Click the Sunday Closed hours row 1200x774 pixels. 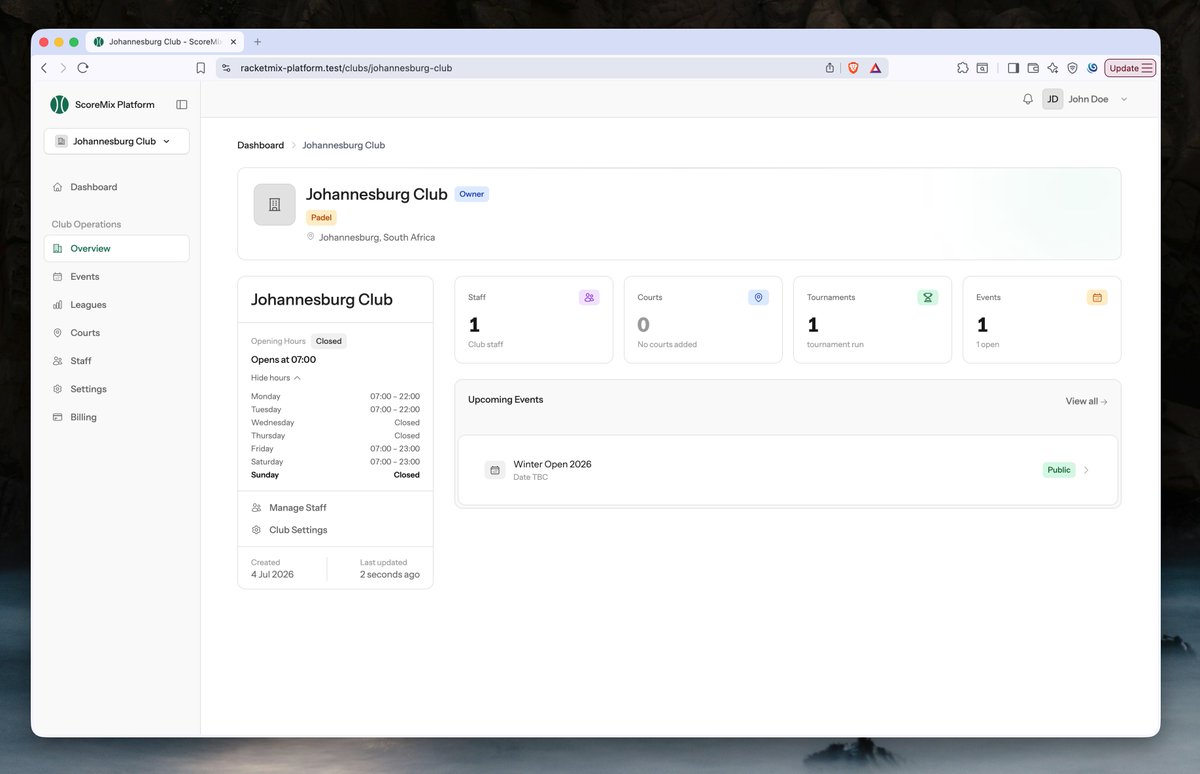click(335, 475)
